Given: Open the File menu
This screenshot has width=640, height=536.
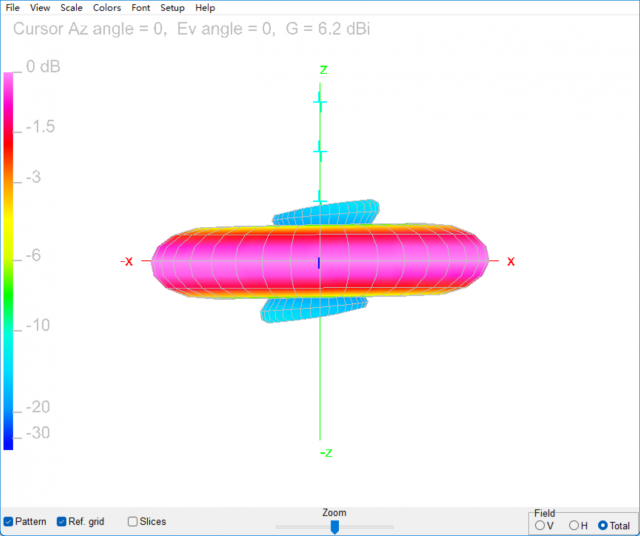Looking at the screenshot, I should [13, 8].
